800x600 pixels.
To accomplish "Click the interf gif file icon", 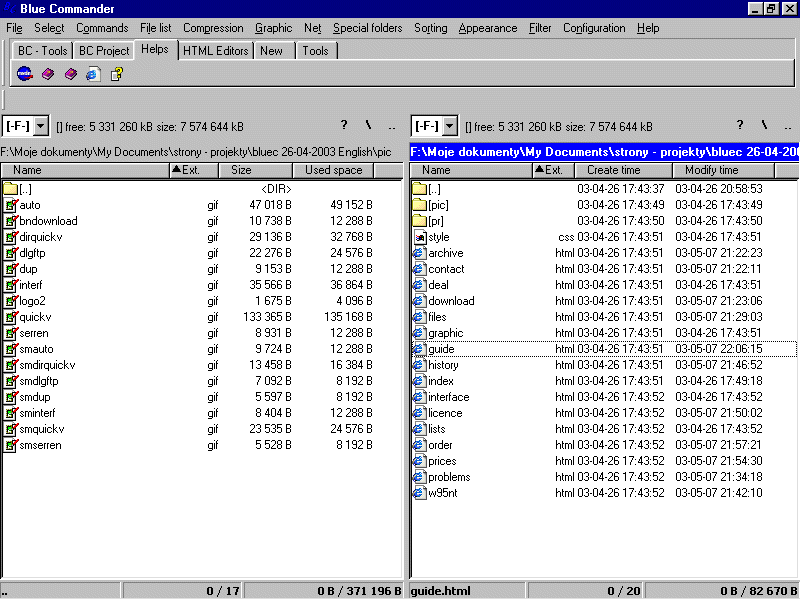I will click(11, 285).
